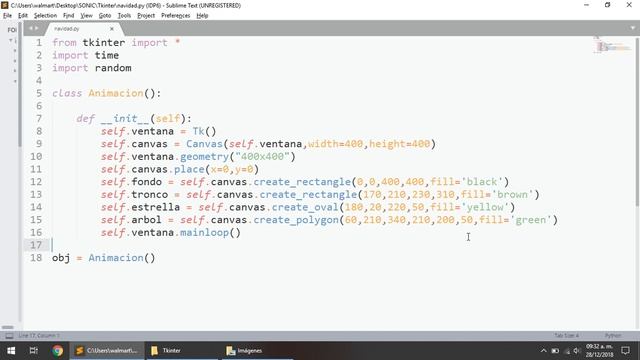The image size is (640, 360).
Task: Click 'Canvas' on line 9
Action: coord(204,144)
